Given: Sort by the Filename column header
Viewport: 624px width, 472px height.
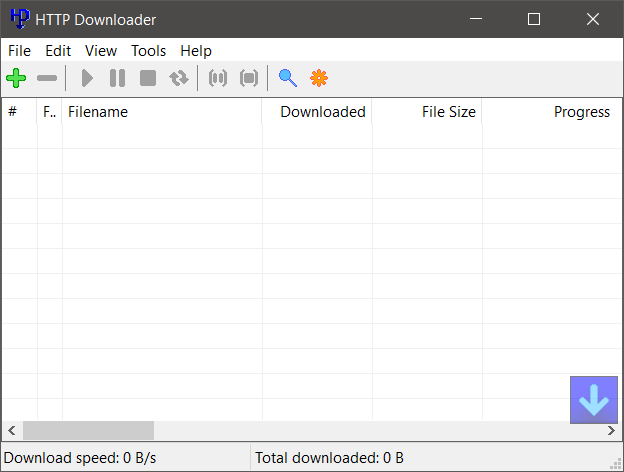Looking at the screenshot, I should coord(162,111).
